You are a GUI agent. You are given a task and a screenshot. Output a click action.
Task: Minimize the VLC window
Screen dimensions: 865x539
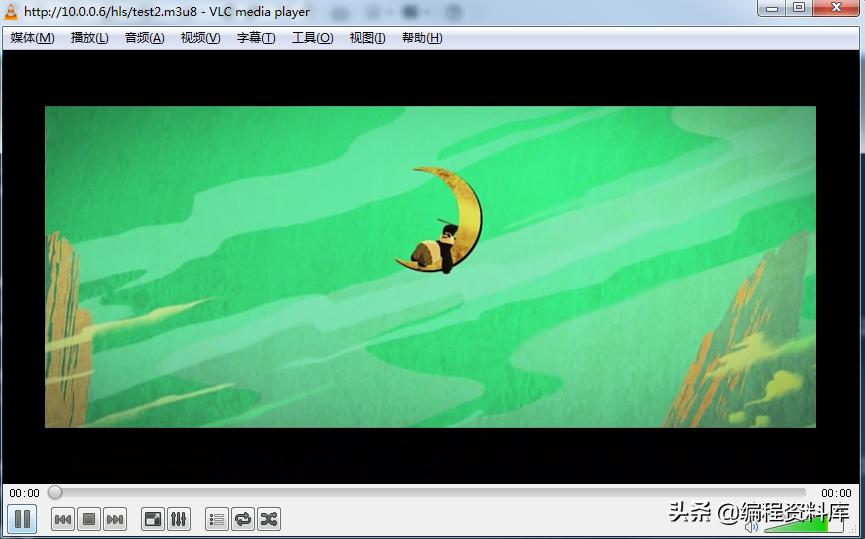[x=772, y=8]
